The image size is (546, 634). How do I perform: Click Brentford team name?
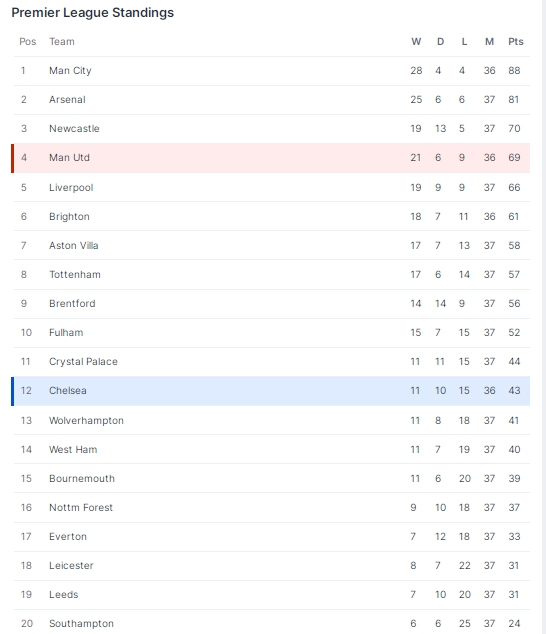pyautogui.click(x=72, y=304)
